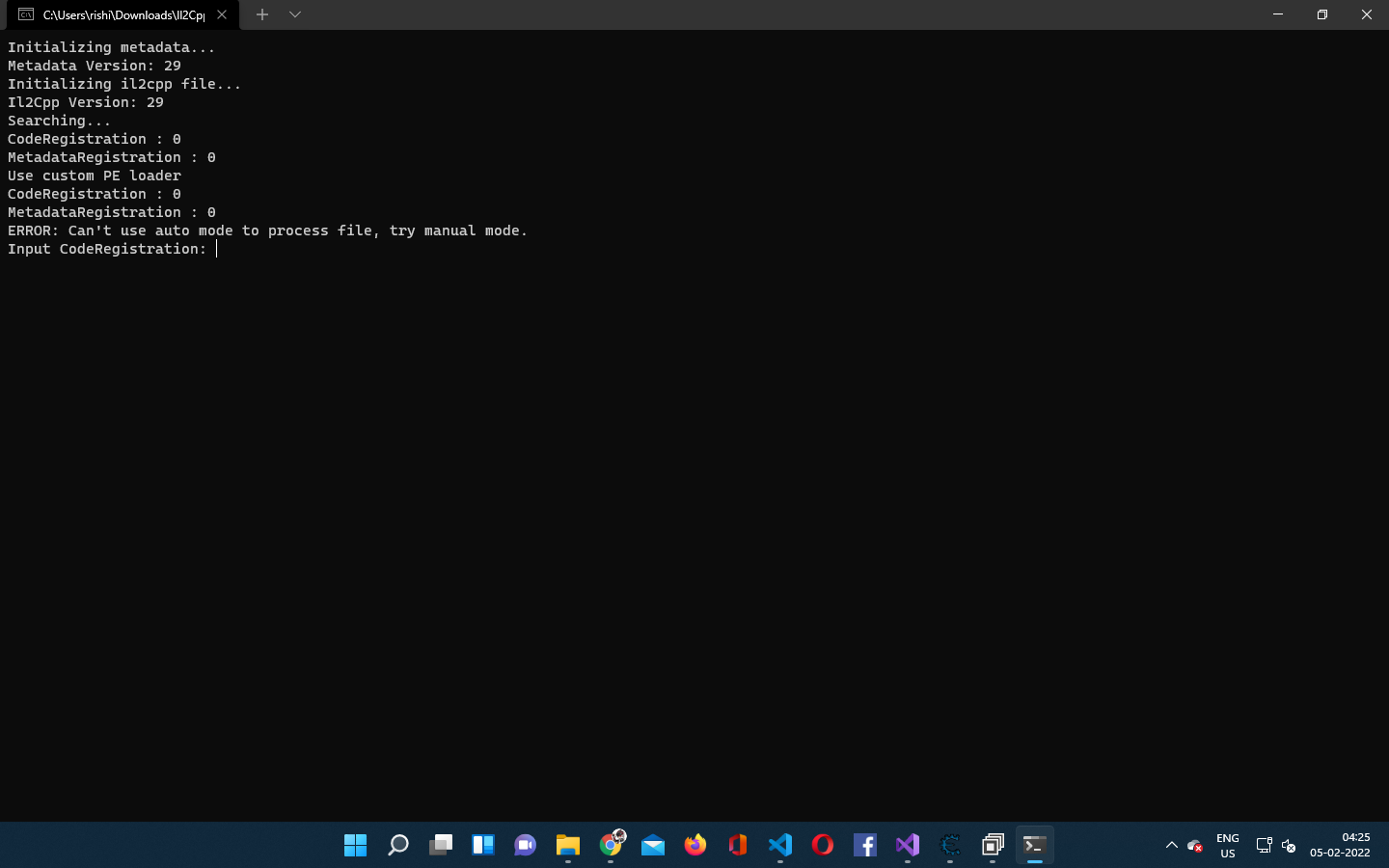Open the Facebook app

[865, 846]
